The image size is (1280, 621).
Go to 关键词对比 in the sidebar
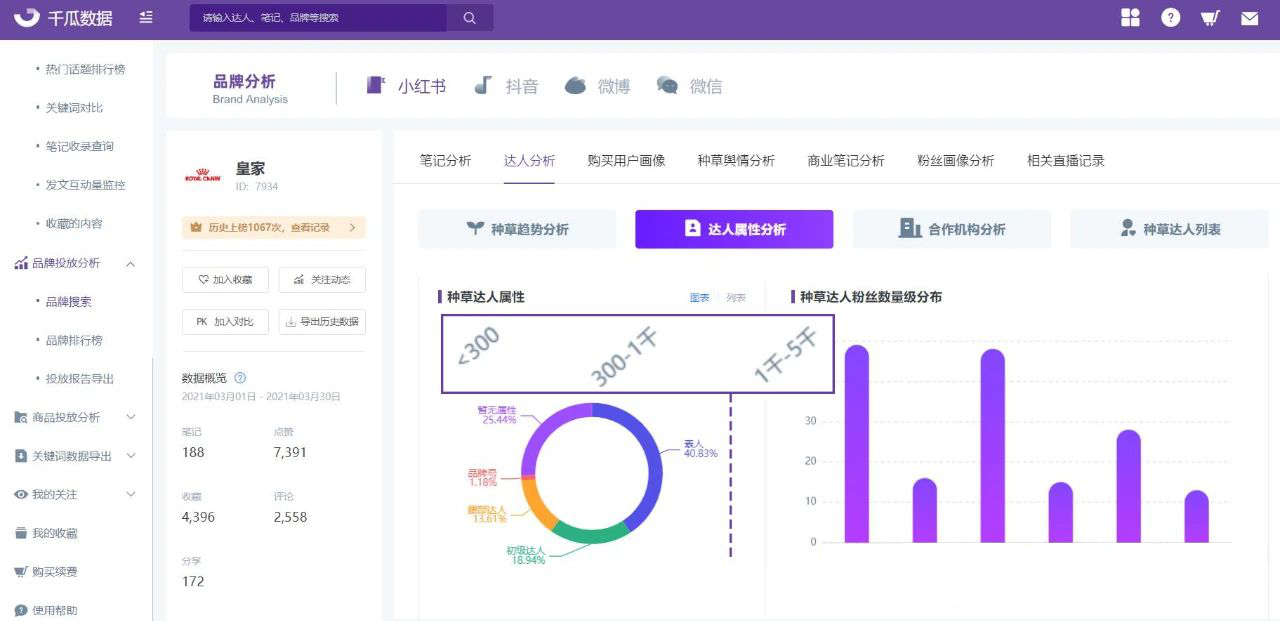(x=74, y=108)
